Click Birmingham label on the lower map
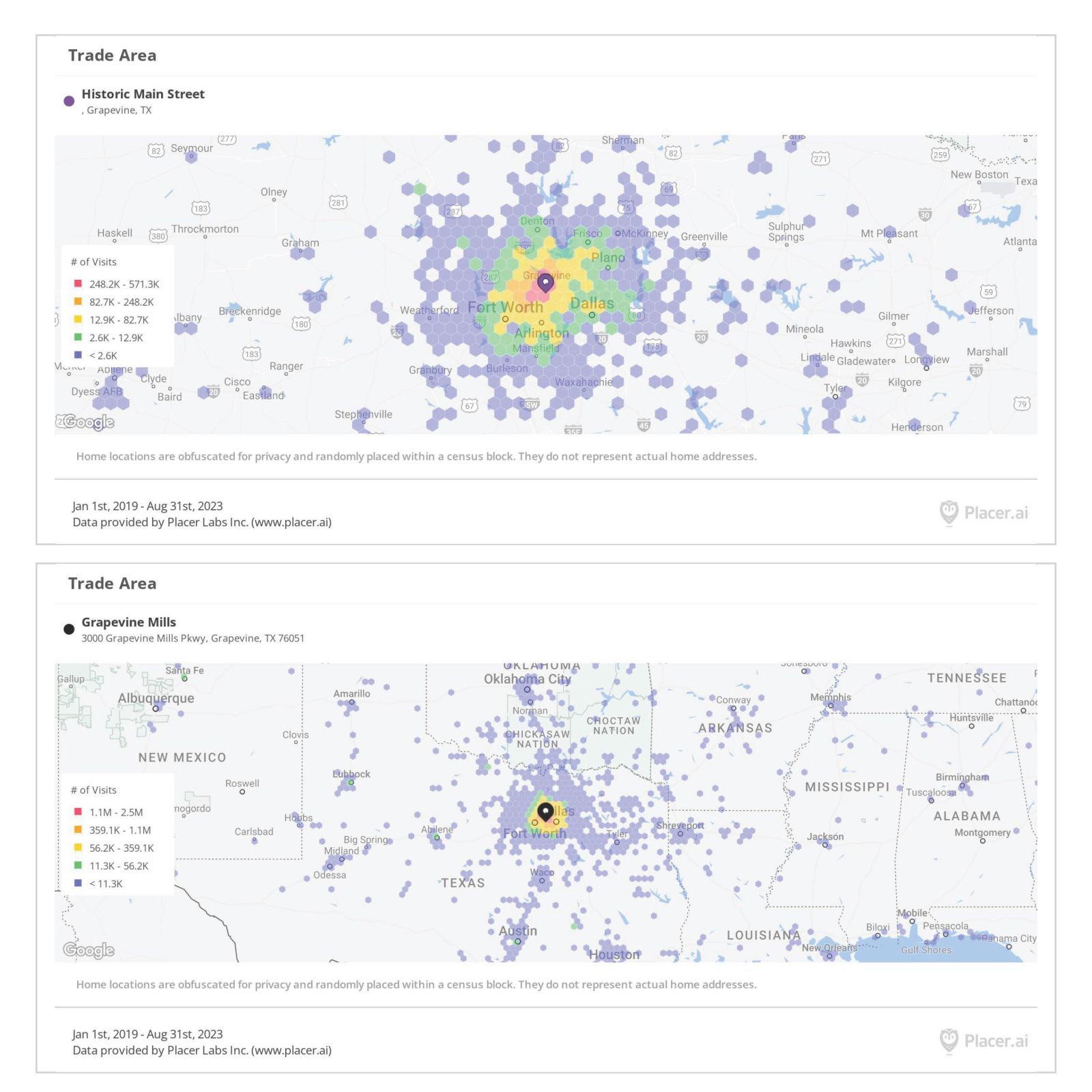 coord(962,777)
